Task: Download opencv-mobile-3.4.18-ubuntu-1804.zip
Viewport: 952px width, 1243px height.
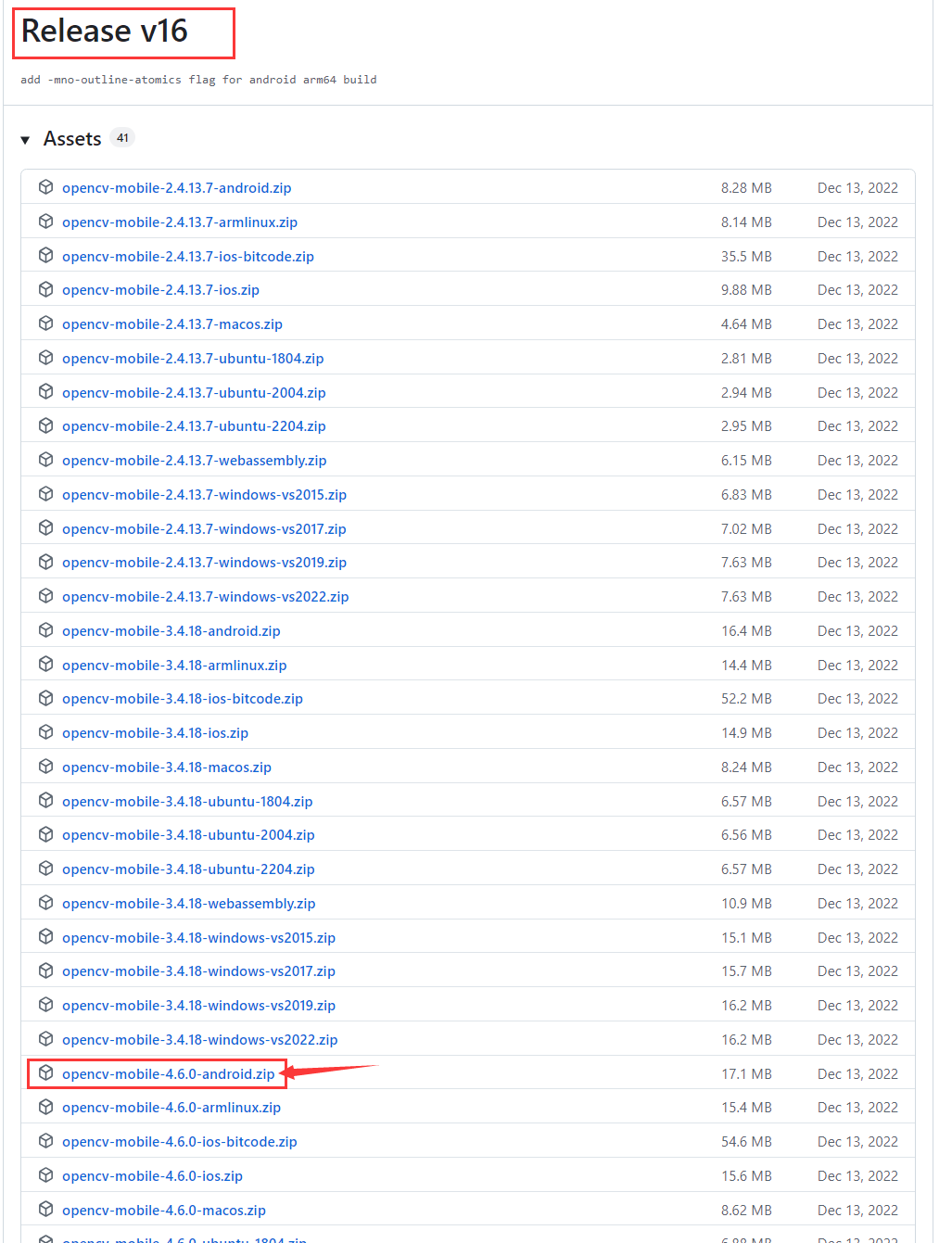Action: (187, 802)
